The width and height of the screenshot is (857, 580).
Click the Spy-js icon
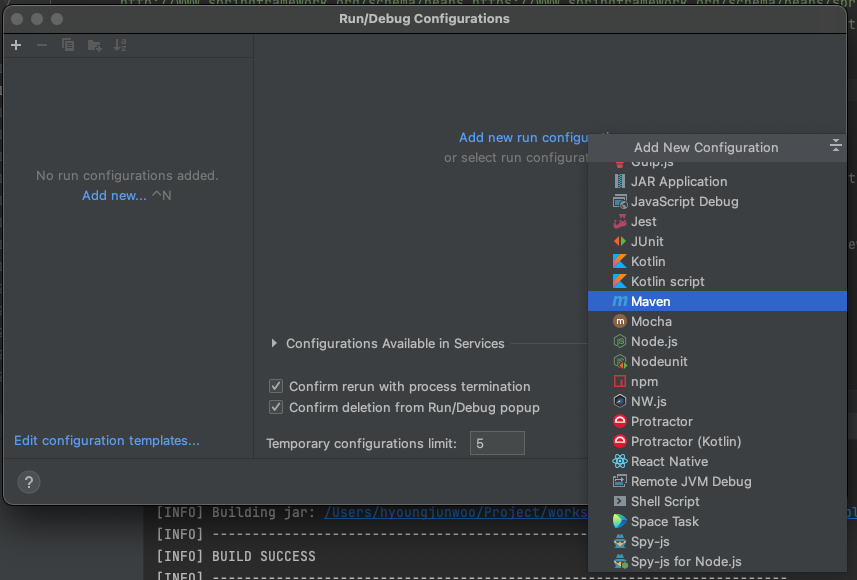tap(619, 542)
